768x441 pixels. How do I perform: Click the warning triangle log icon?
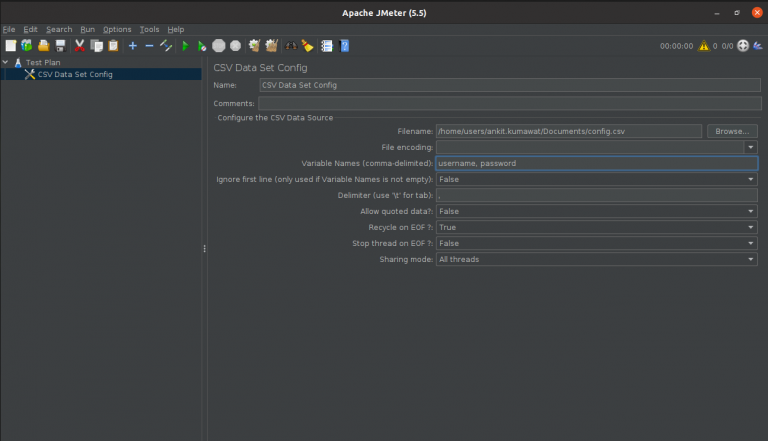[704, 46]
